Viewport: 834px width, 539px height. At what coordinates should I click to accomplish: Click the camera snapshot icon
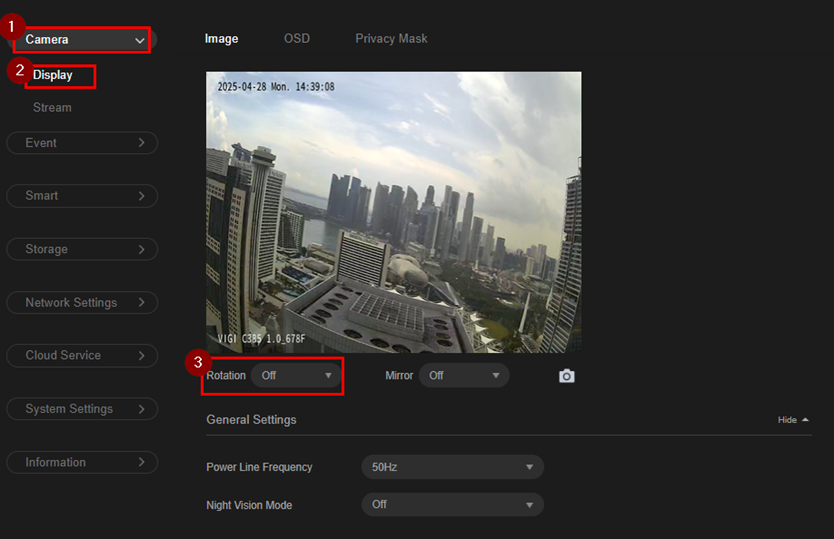[x=567, y=376]
